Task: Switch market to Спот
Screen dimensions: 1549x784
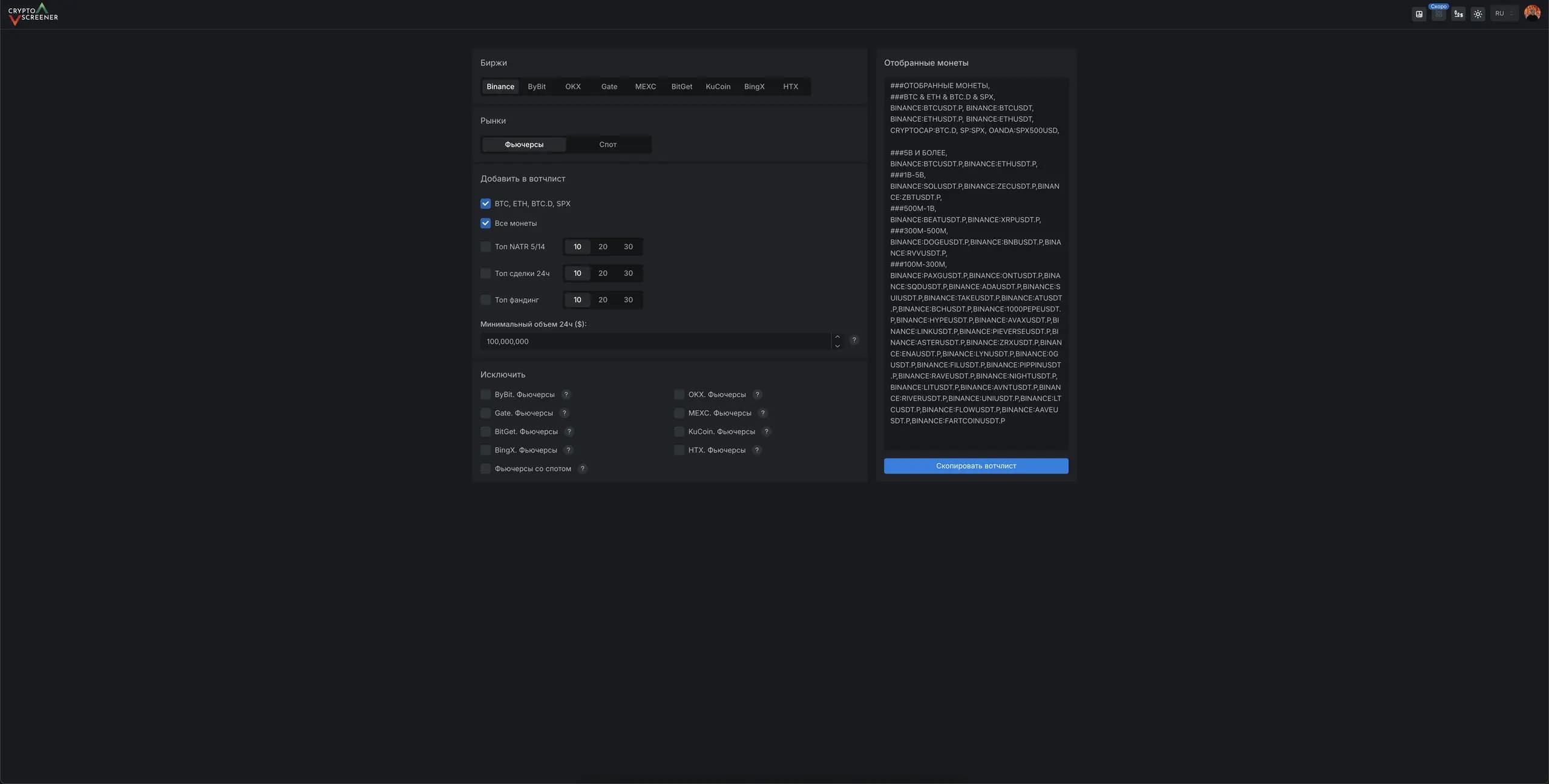Action: 608,145
